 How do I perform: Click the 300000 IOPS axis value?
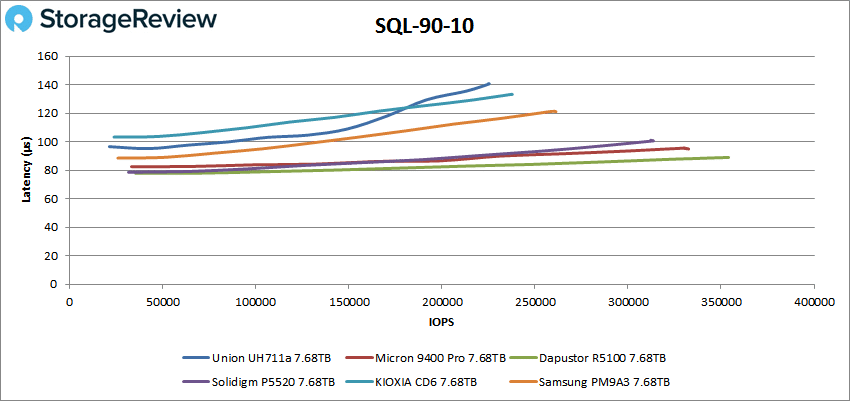628,301
